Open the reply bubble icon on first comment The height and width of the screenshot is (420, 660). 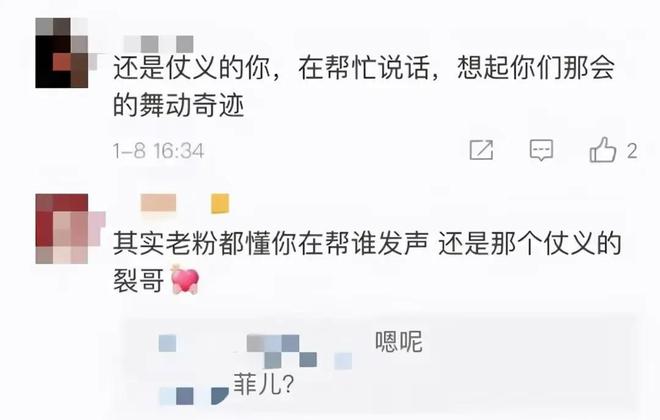541,150
